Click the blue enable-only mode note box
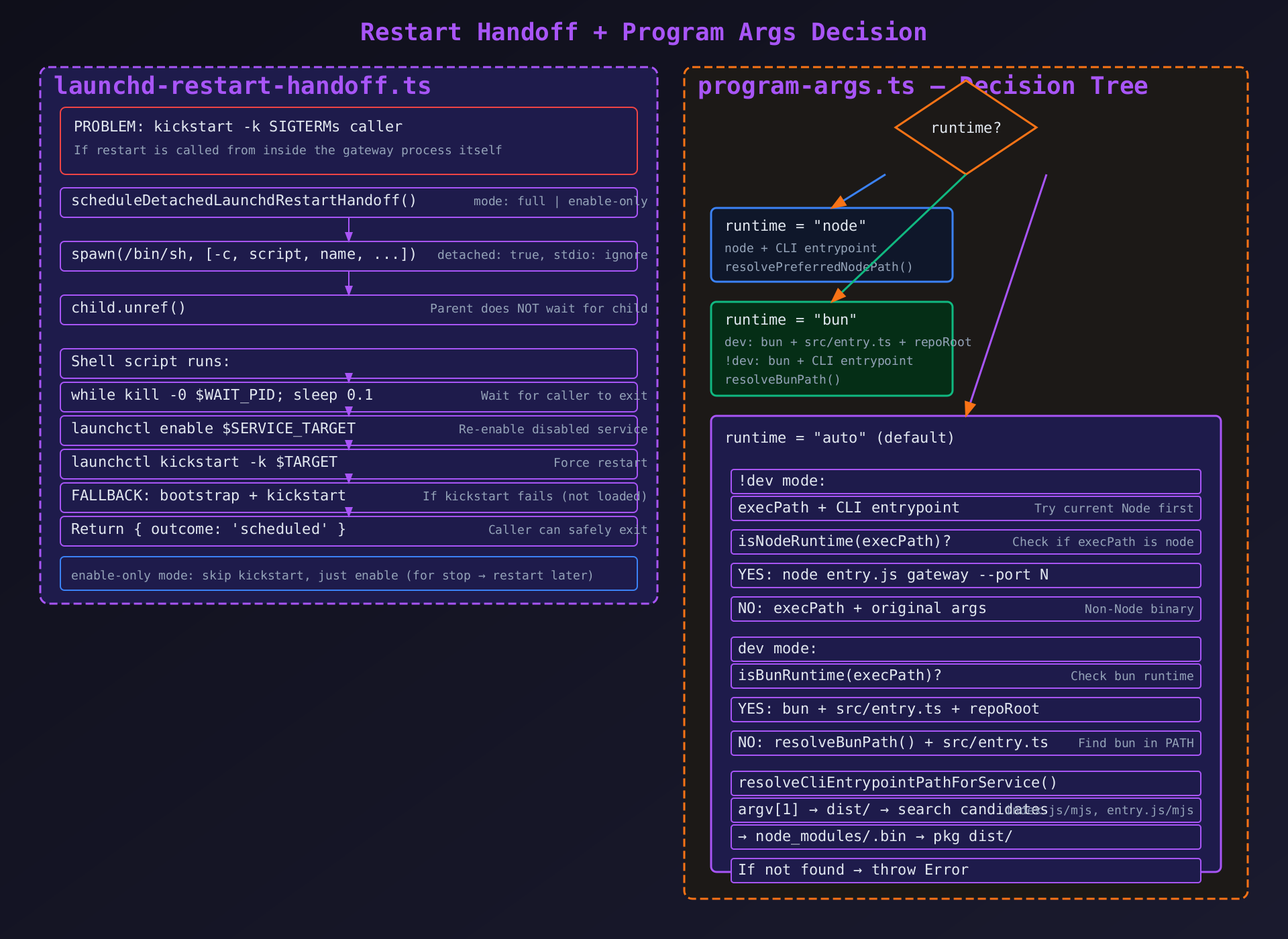The image size is (1288, 939). click(348, 574)
